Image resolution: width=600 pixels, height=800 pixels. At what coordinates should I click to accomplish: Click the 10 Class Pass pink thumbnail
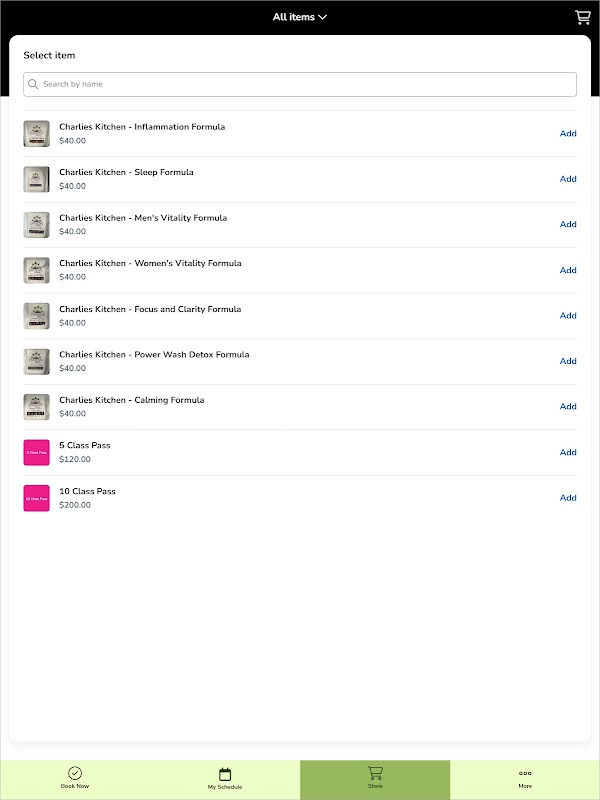tap(36, 498)
